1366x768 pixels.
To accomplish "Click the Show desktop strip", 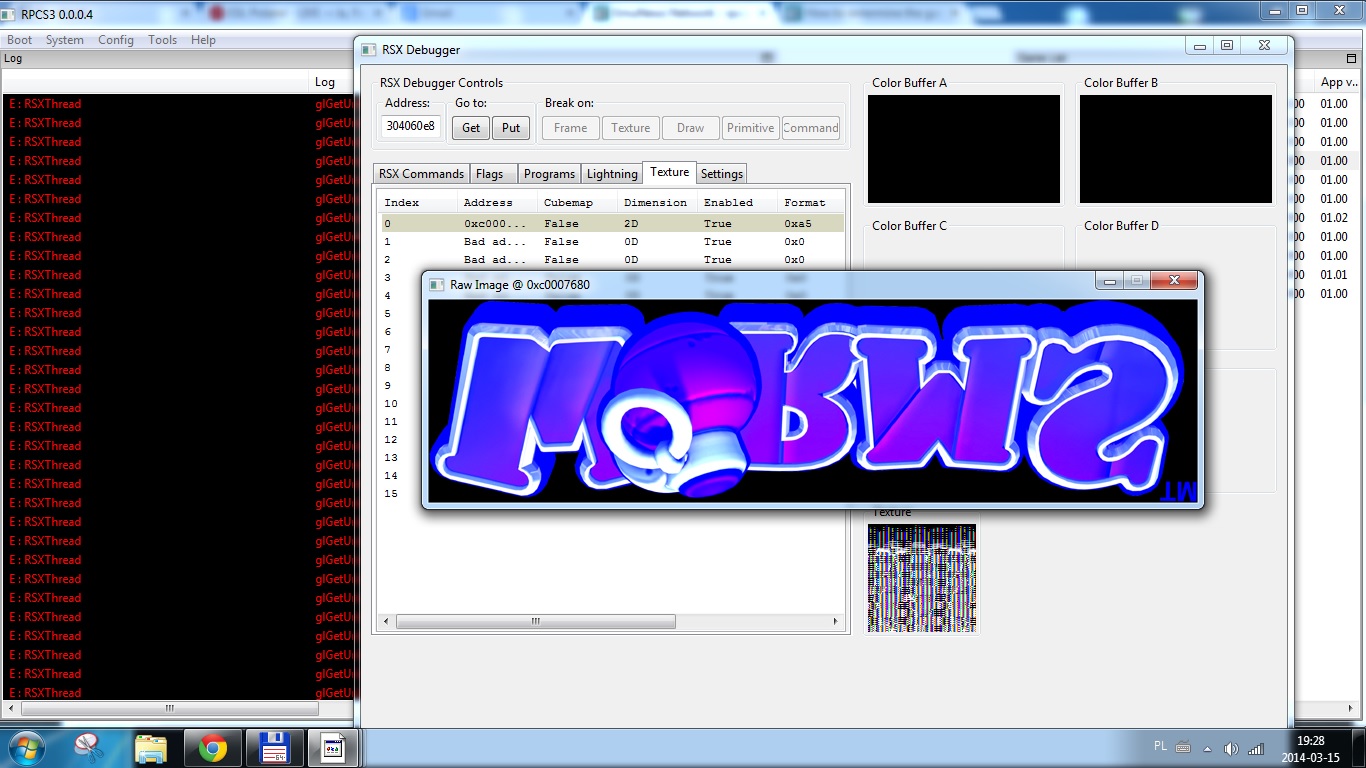I will click(x=1359, y=748).
